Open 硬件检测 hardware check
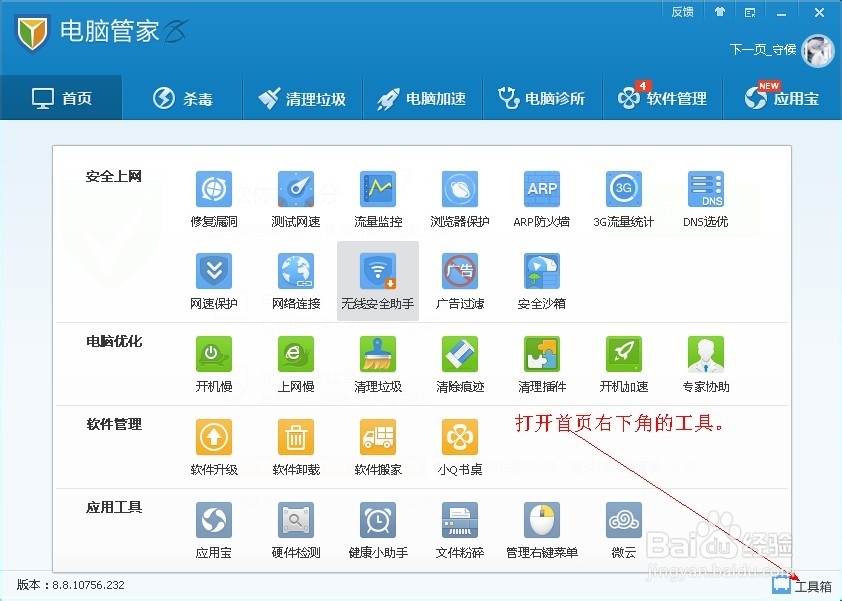Image resolution: width=842 pixels, height=601 pixels. (x=296, y=530)
